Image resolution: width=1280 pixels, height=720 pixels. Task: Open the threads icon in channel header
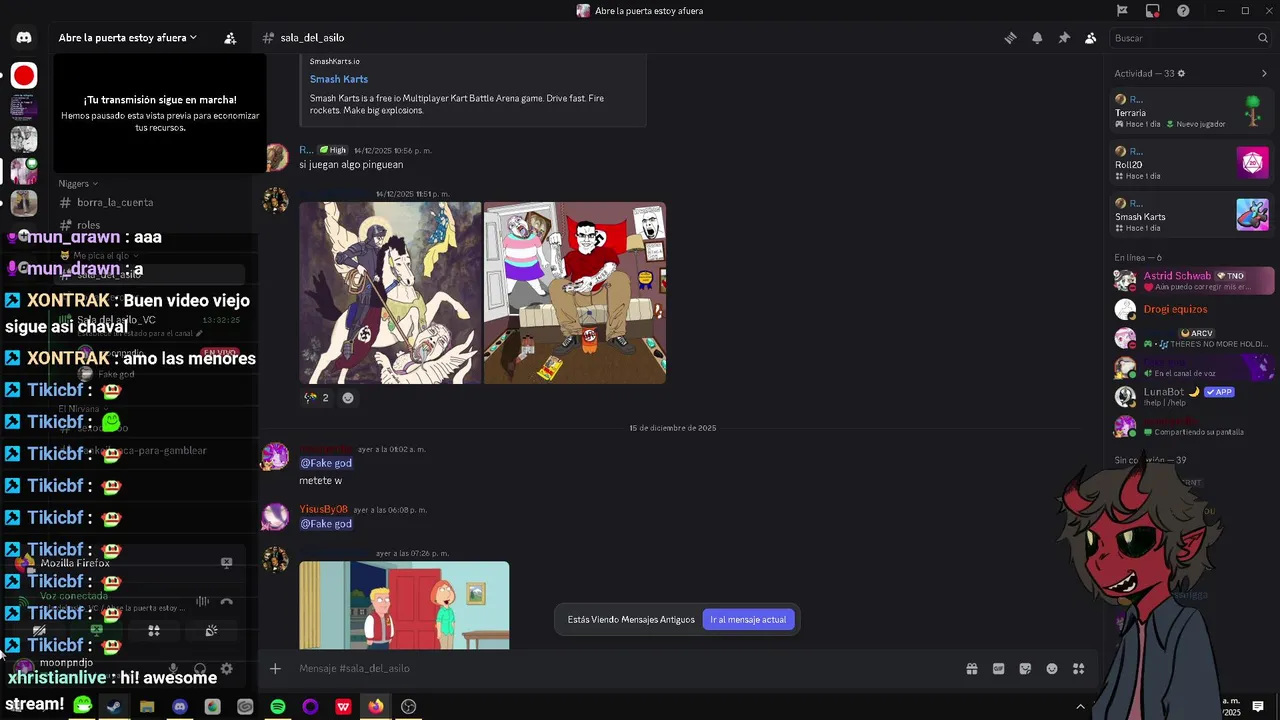(1010, 38)
